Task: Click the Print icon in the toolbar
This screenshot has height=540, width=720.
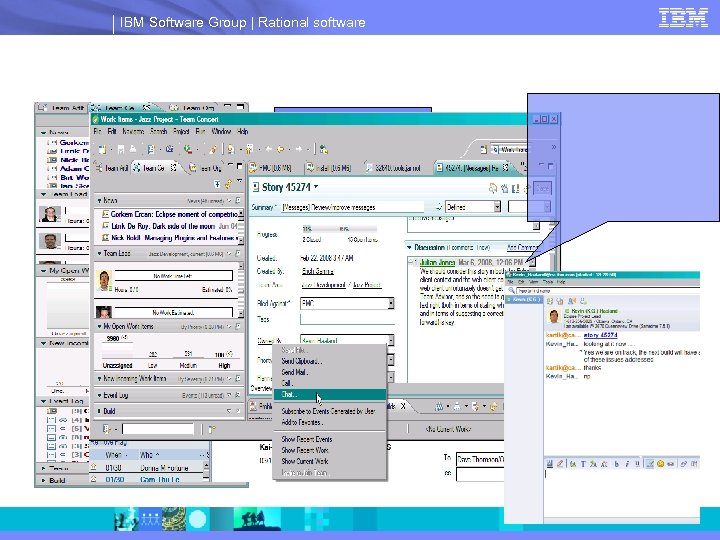Action: tap(133, 149)
